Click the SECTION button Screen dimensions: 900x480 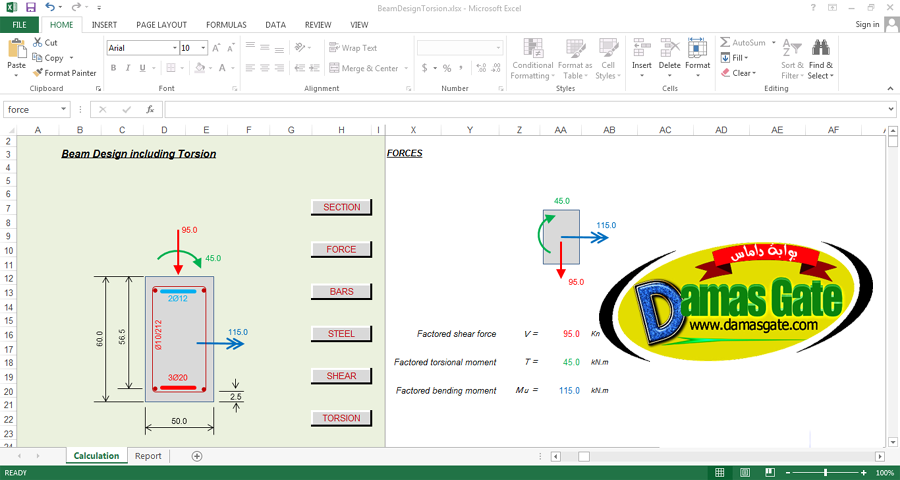click(x=342, y=207)
